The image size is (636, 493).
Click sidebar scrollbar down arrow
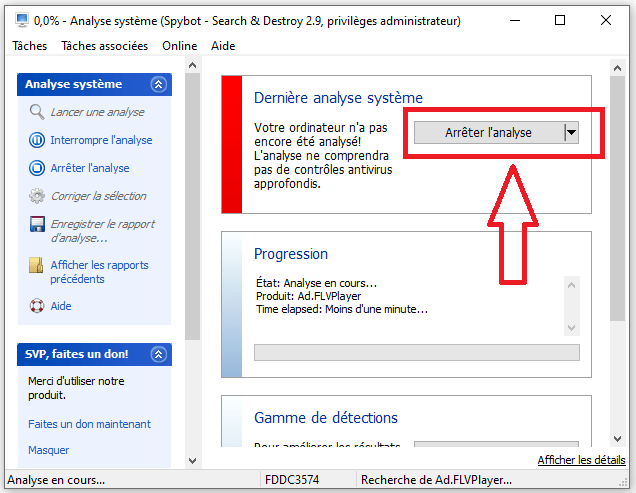193,461
